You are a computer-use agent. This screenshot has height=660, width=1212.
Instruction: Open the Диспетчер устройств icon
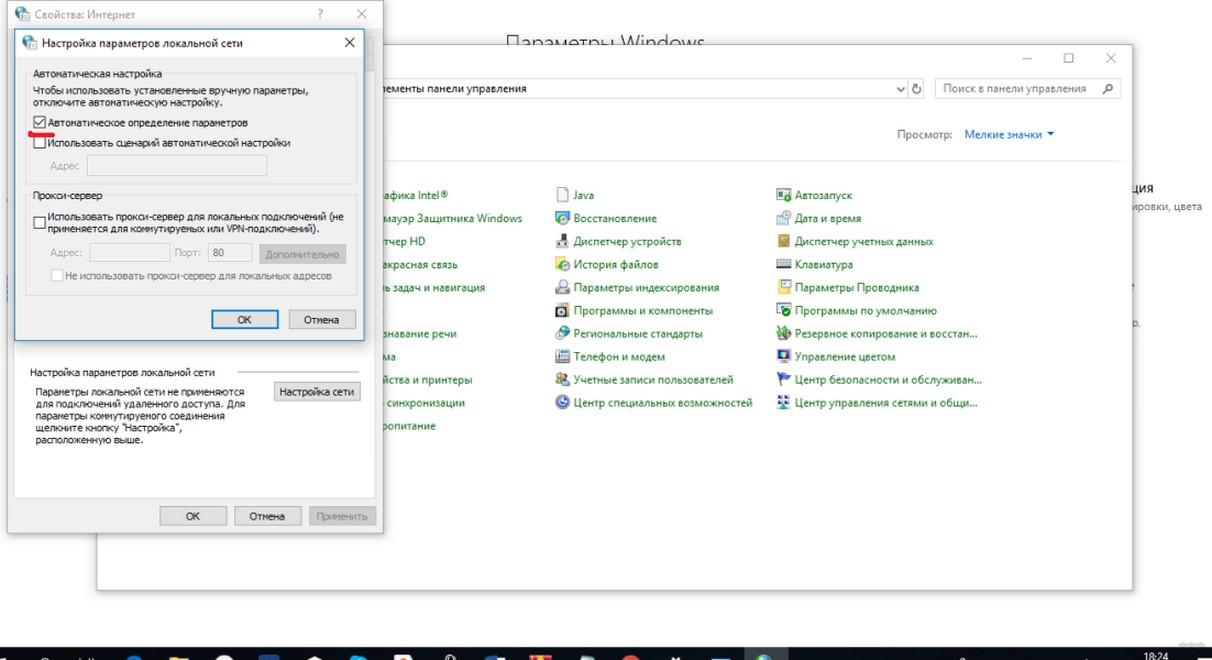(563, 241)
